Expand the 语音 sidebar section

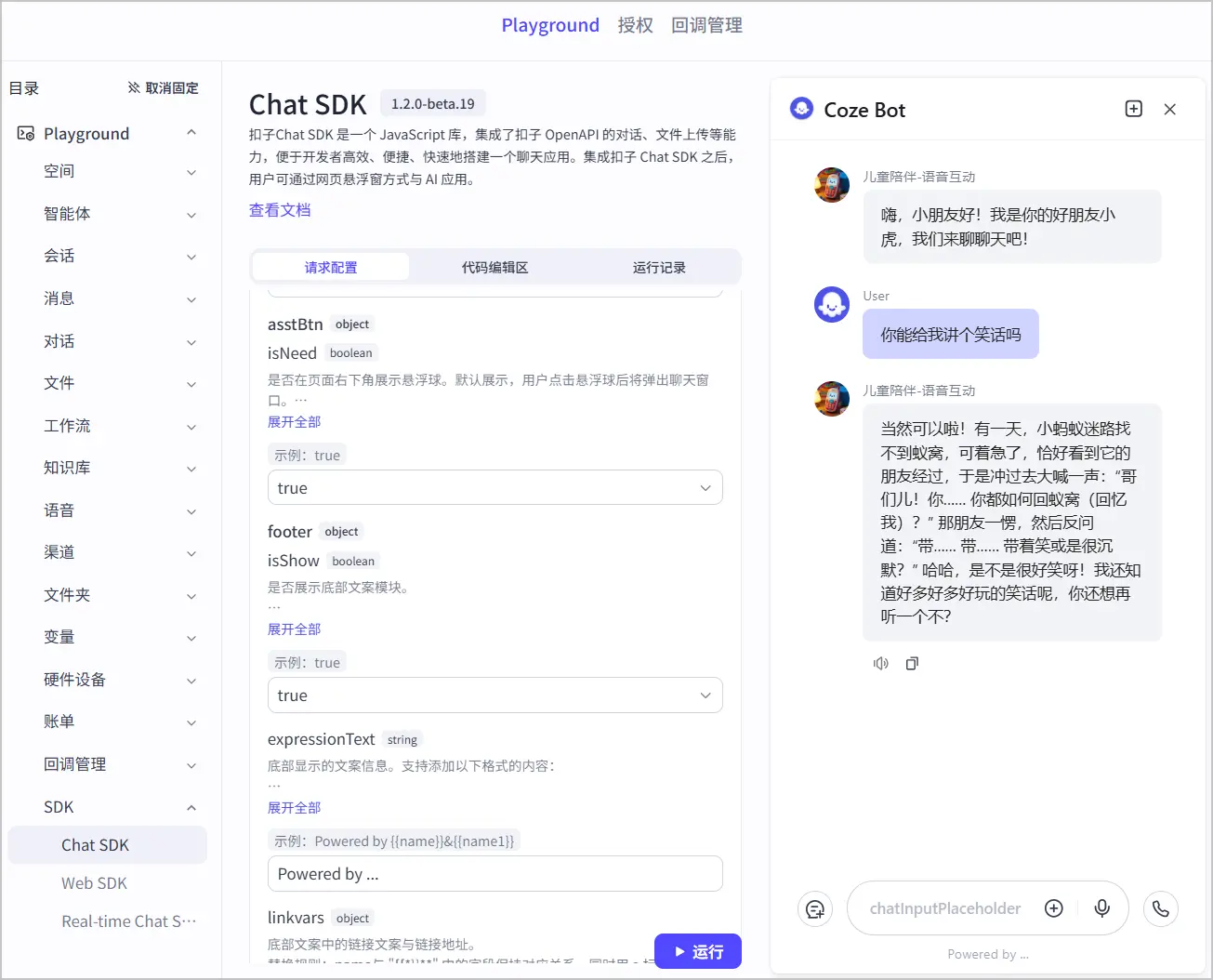pyautogui.click(x=191, y=511)
